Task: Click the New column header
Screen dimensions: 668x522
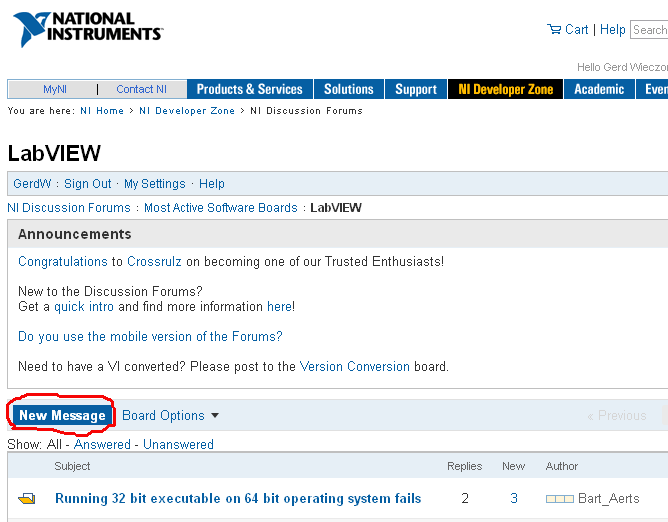Action: (513, 466)
